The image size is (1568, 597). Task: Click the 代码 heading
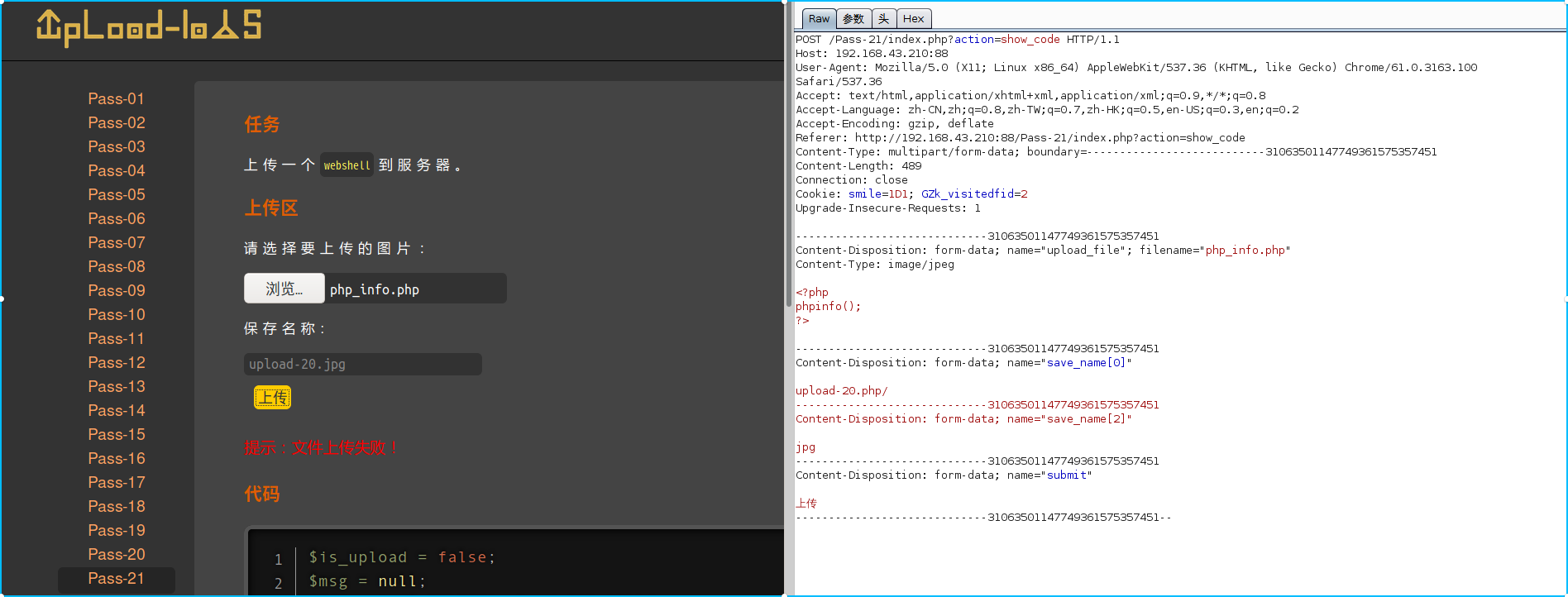point(262,494)
